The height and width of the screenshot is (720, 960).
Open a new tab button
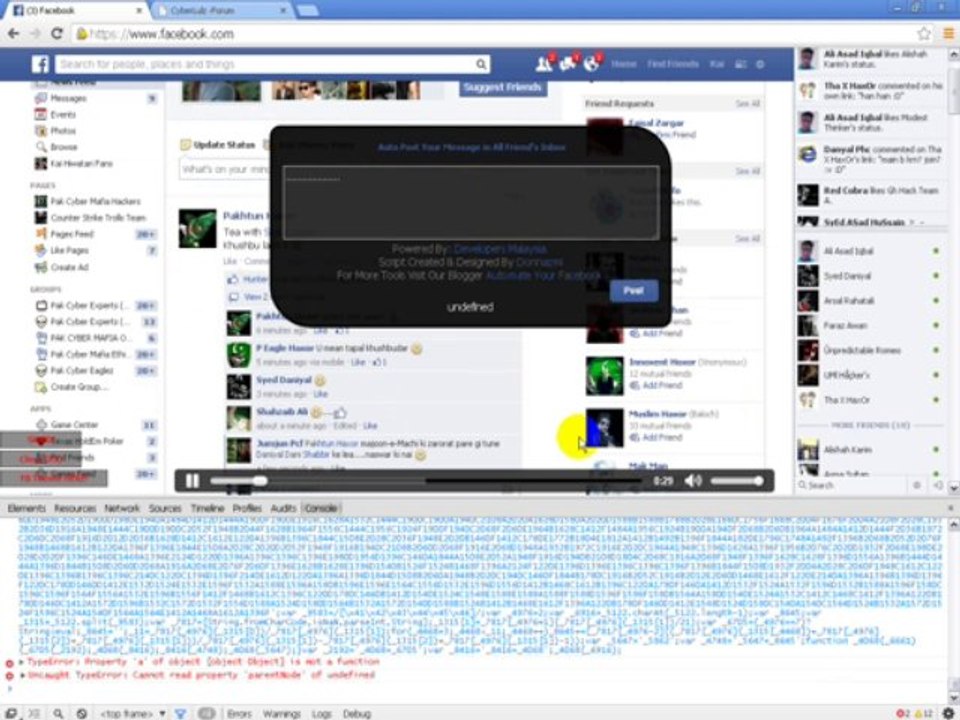pyautogui.click(x=308, y=10)
